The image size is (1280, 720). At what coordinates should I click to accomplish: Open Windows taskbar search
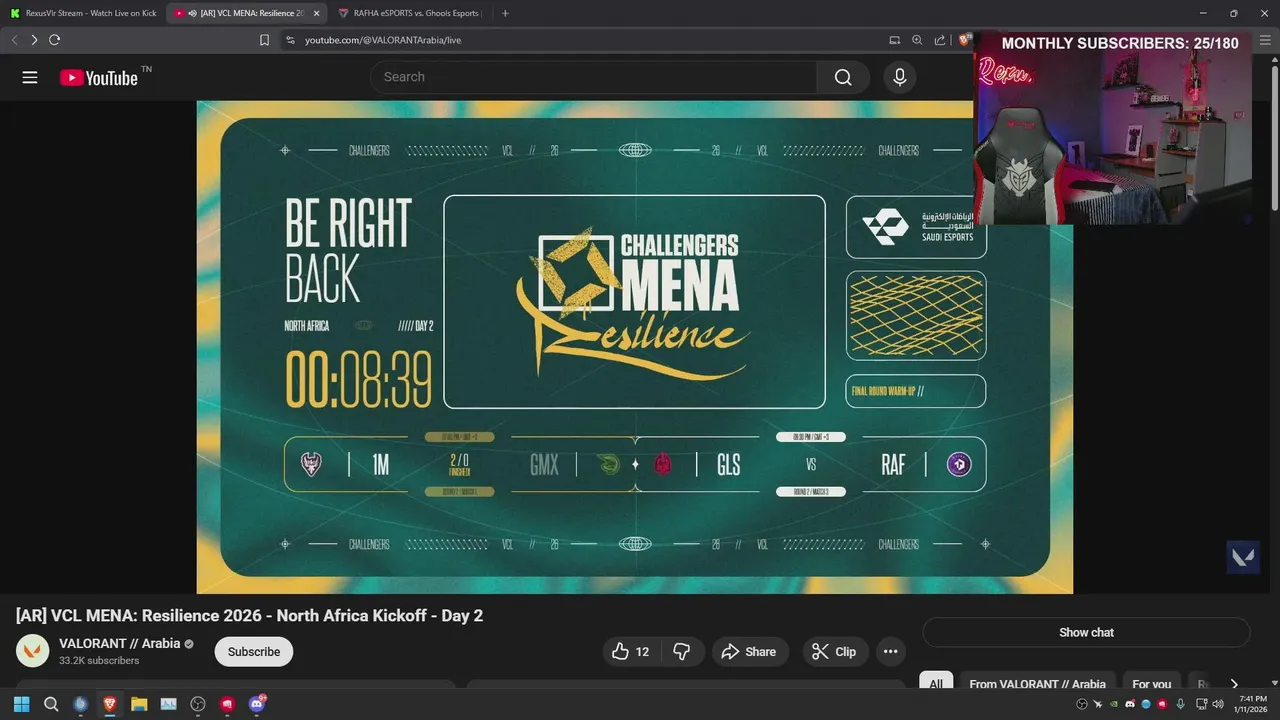pos(51,704)
